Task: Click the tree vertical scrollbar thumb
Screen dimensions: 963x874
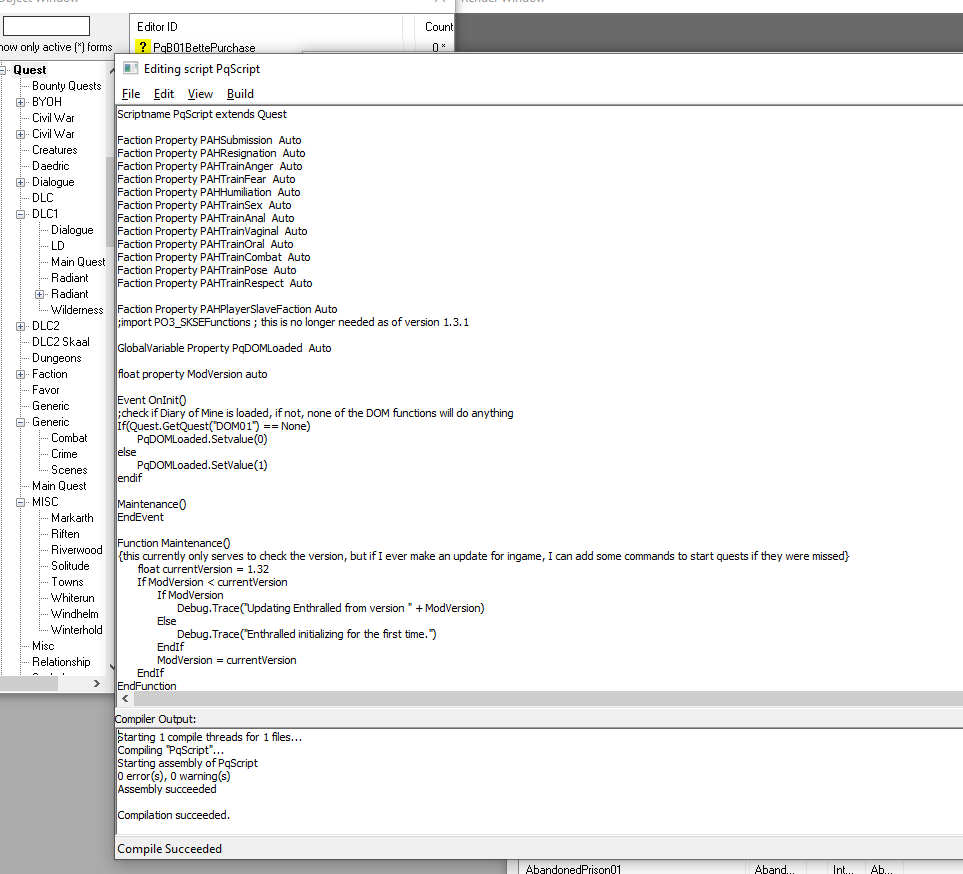Action: point(110,201)
